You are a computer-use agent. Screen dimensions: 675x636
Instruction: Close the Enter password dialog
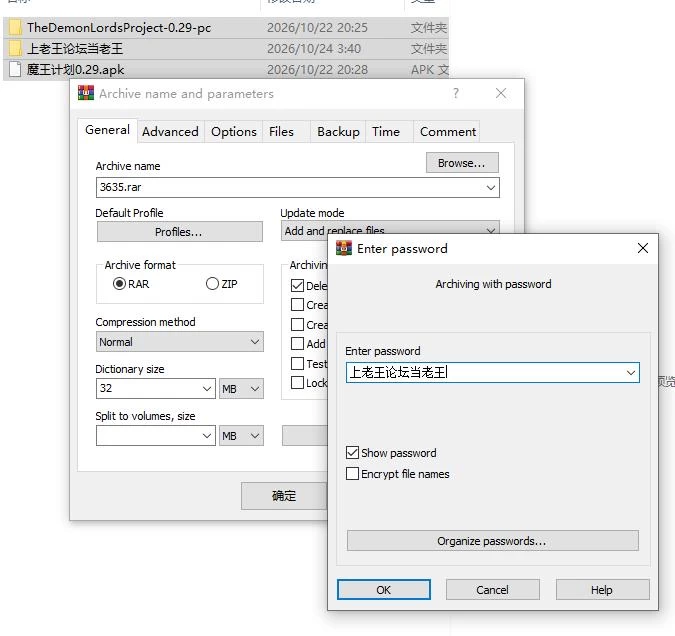coord(642,248)
